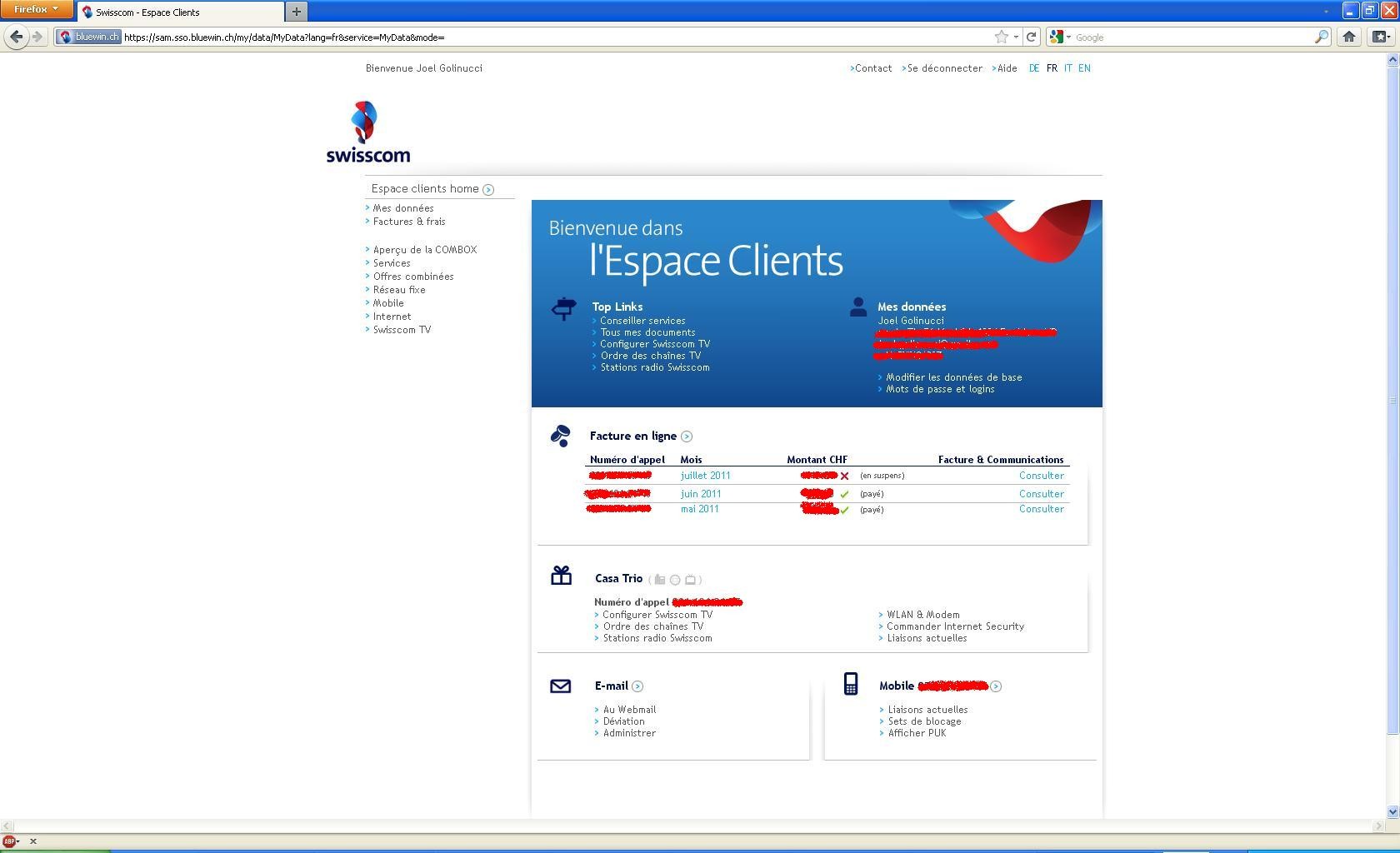
Task: Go back using the back arrow
Action: [x=15, y=37]
